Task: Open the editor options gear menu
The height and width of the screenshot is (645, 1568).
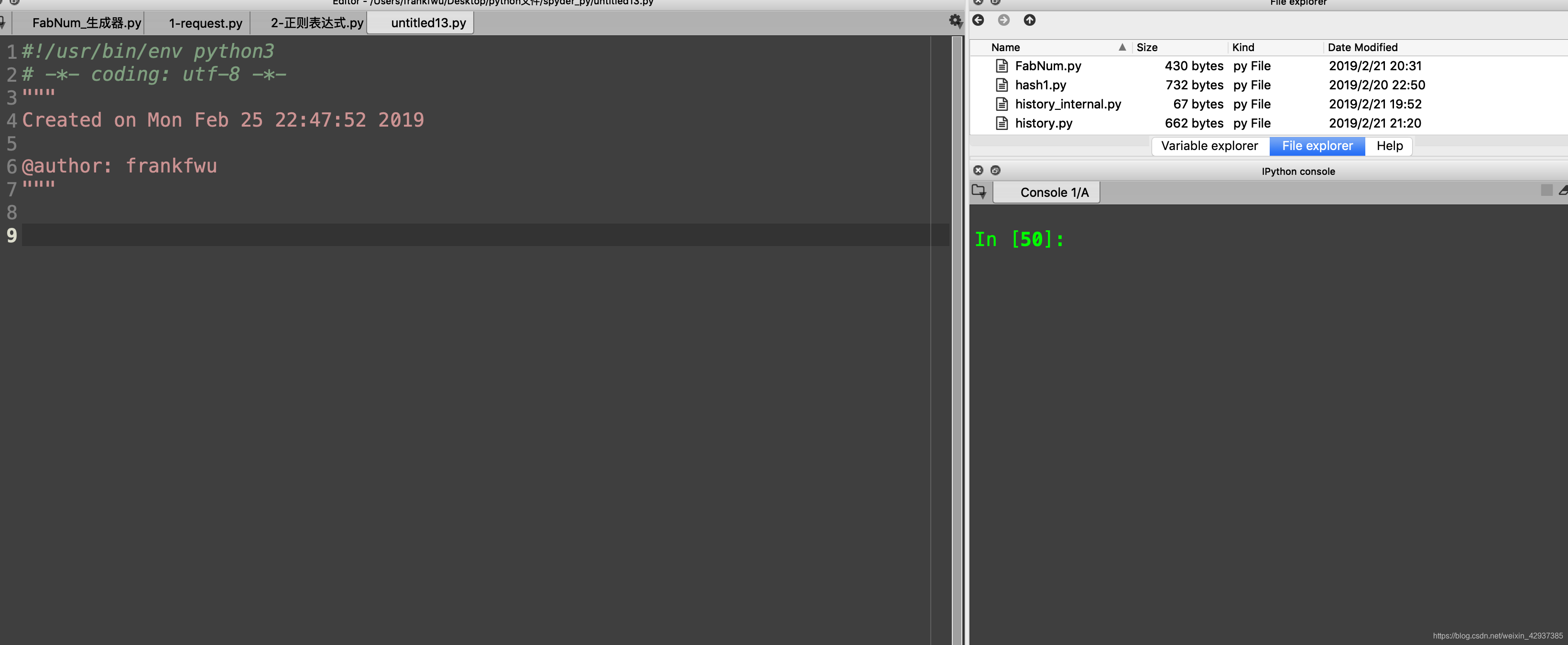Action: point(955,21)
